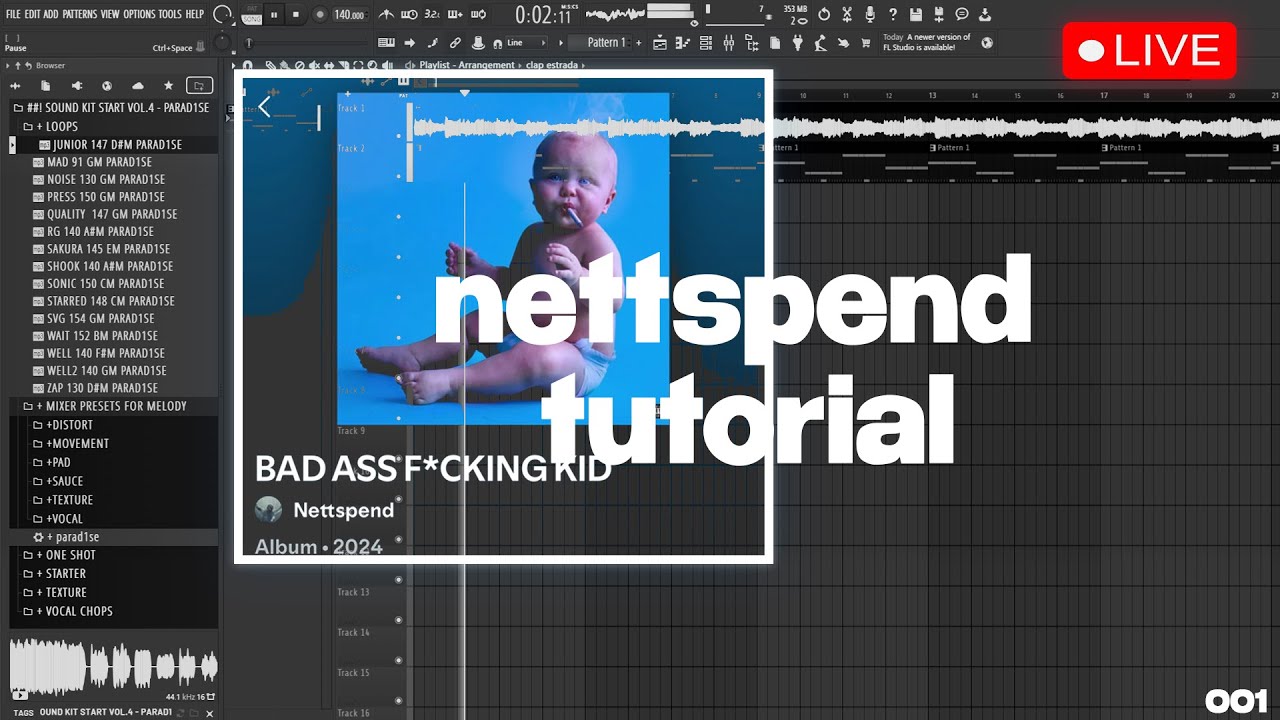Save project with the floppy disk icon
This screenshot has width=1280, height=720.
click(916, 14)
